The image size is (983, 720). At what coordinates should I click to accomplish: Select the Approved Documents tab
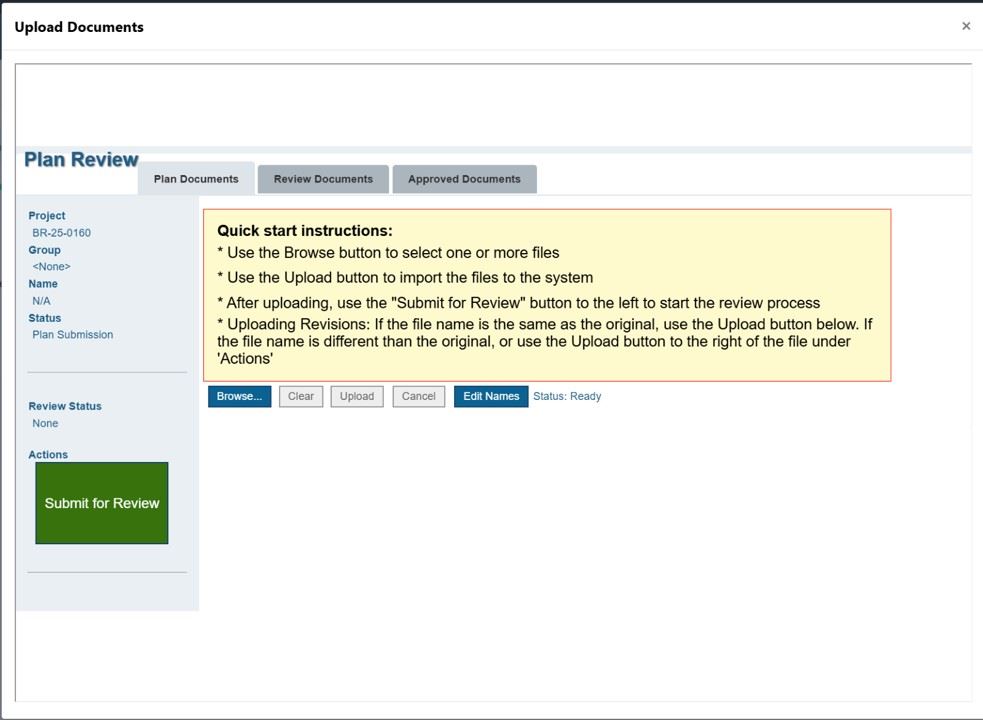coord(464,179)
